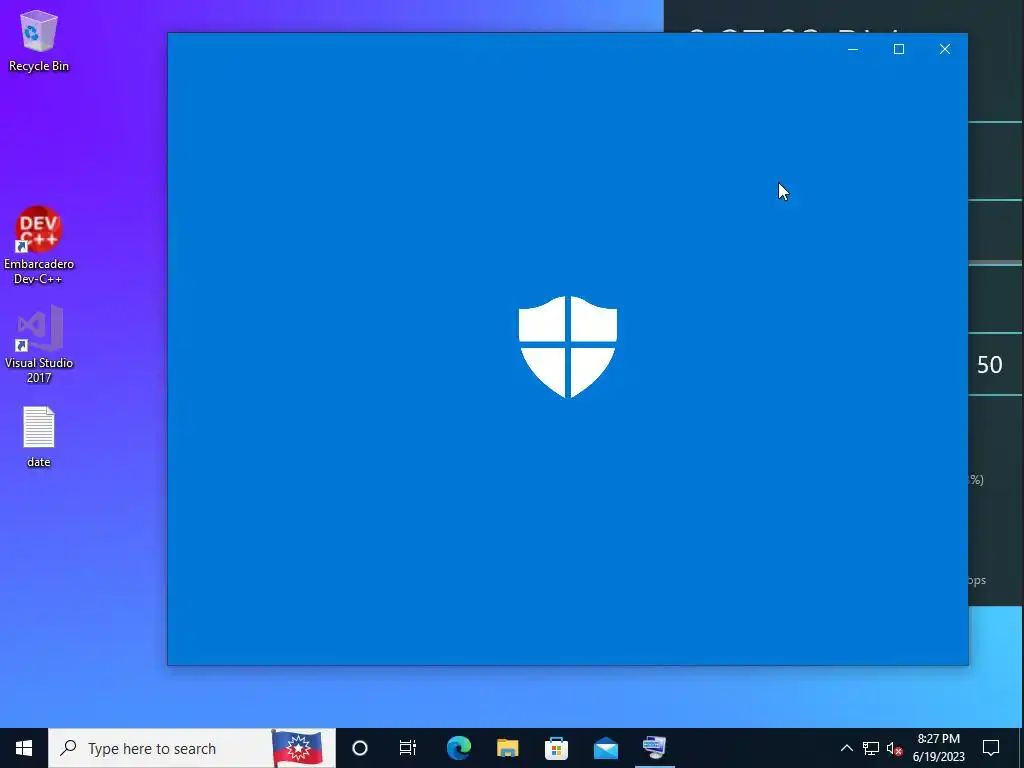This screenshot has width=1024, height=768.
Task: Open the Action Center notifications icon
Action: 991,748
